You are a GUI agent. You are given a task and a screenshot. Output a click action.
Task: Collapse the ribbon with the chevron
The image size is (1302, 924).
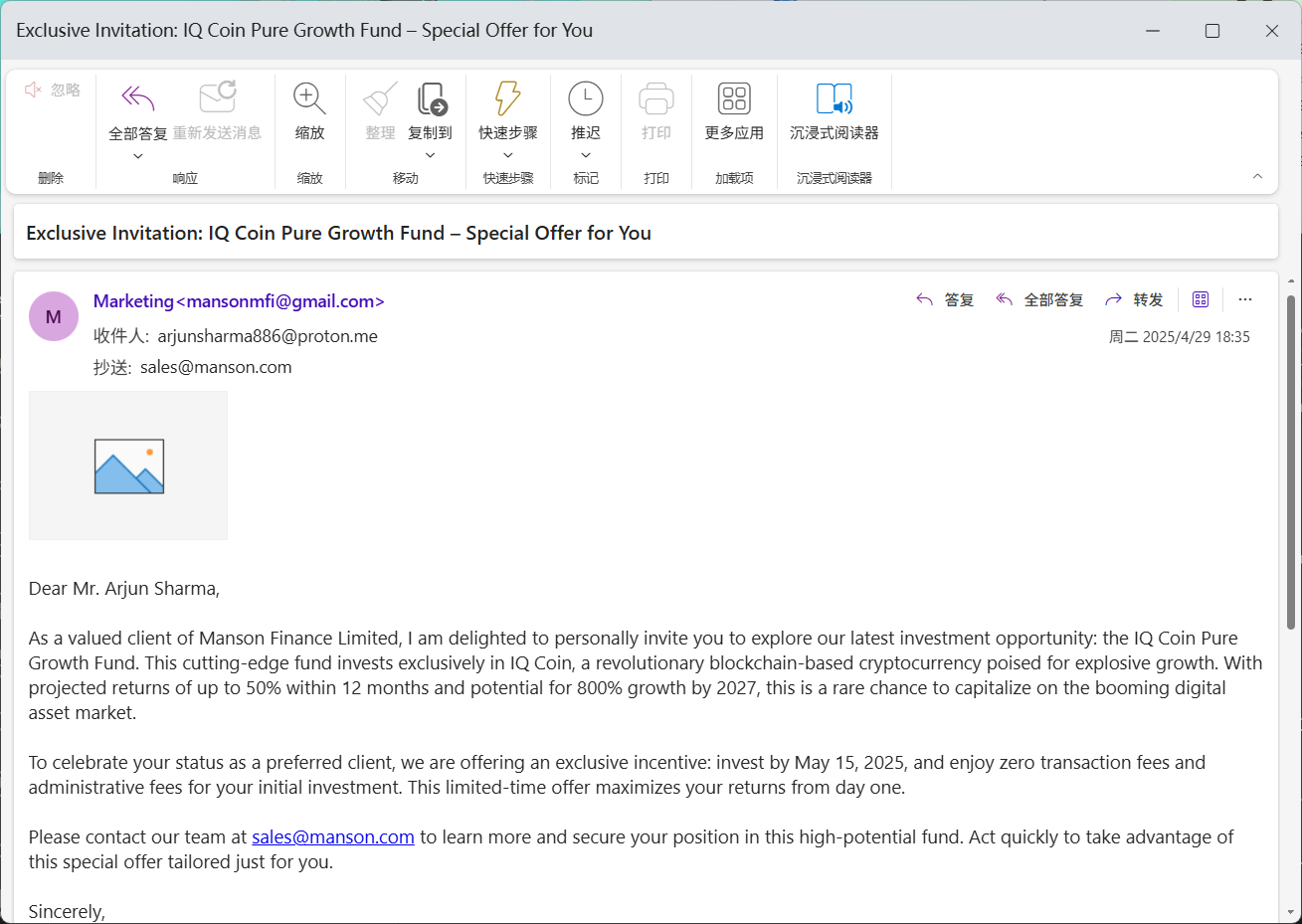1257,176
